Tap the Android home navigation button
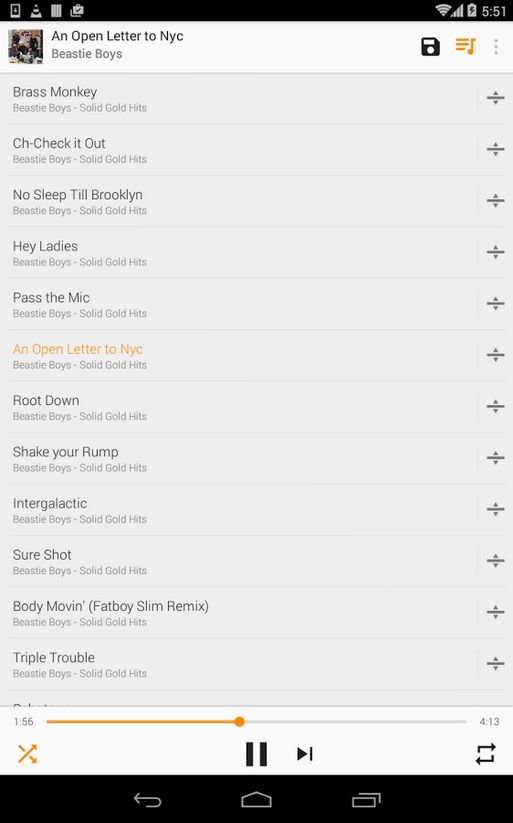This screenshot has width=513, height=823. click(256, 799)
